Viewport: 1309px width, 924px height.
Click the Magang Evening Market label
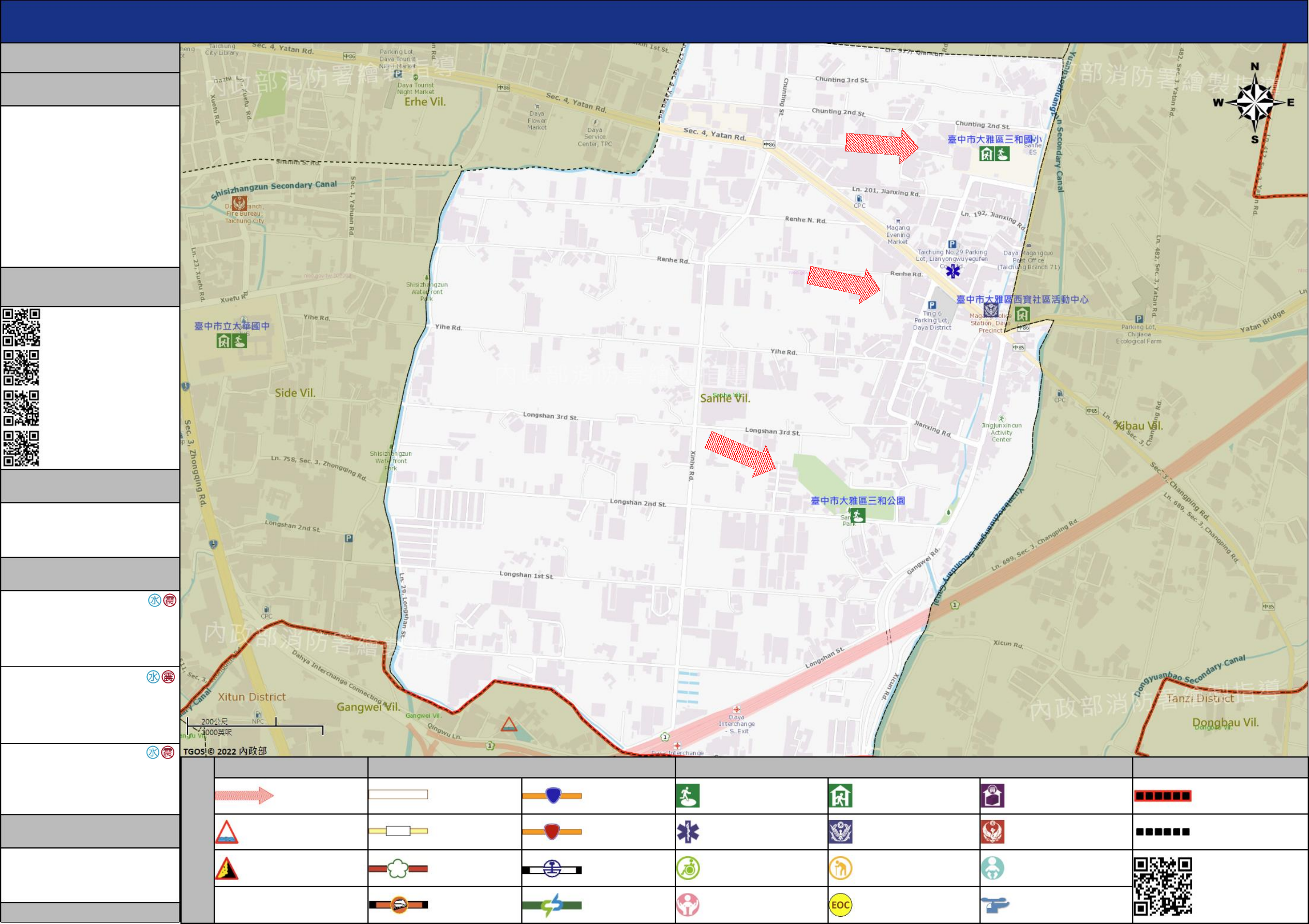(x=898, y=234)
